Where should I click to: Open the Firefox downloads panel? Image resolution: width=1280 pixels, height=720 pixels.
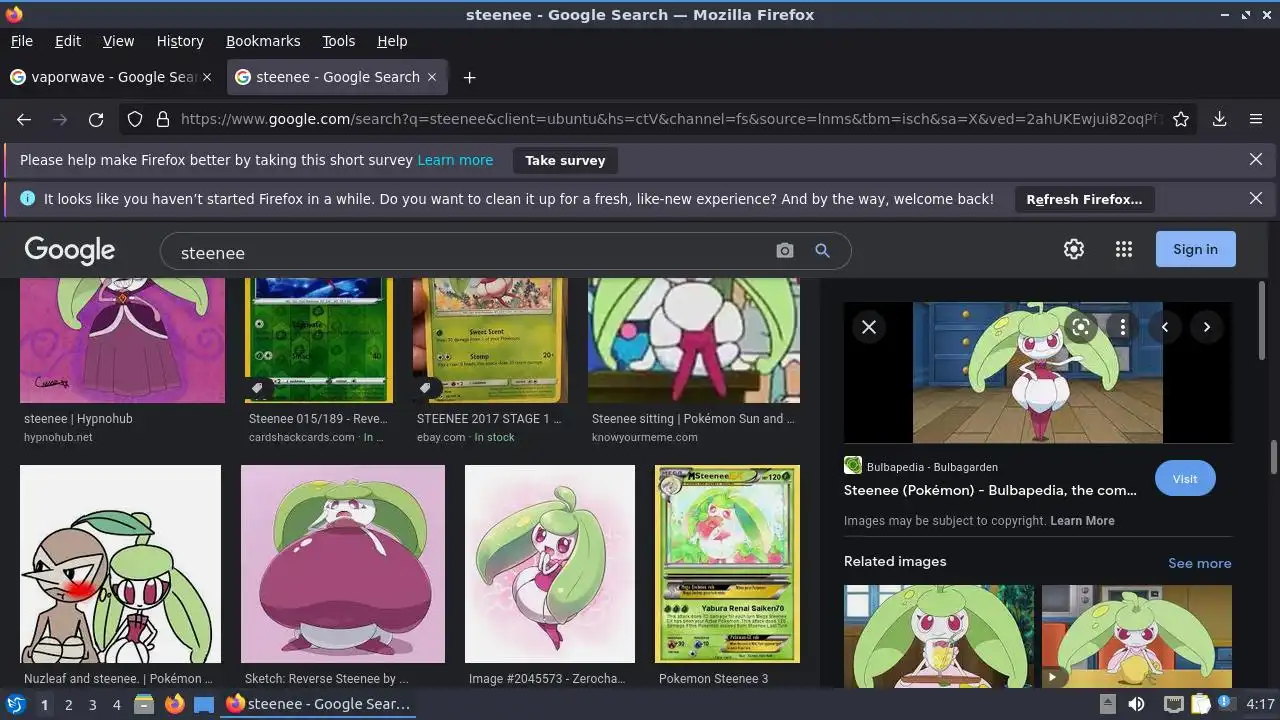coord(1219,119)
